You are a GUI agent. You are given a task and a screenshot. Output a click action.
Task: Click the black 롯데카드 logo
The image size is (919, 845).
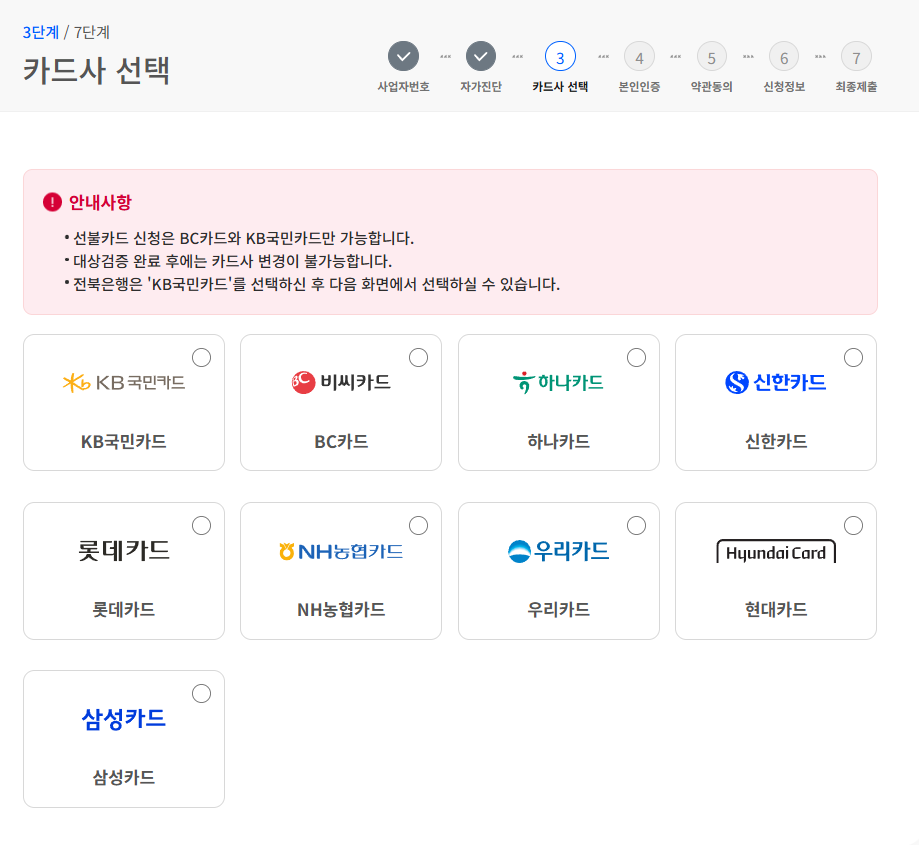tap(124, 551)
